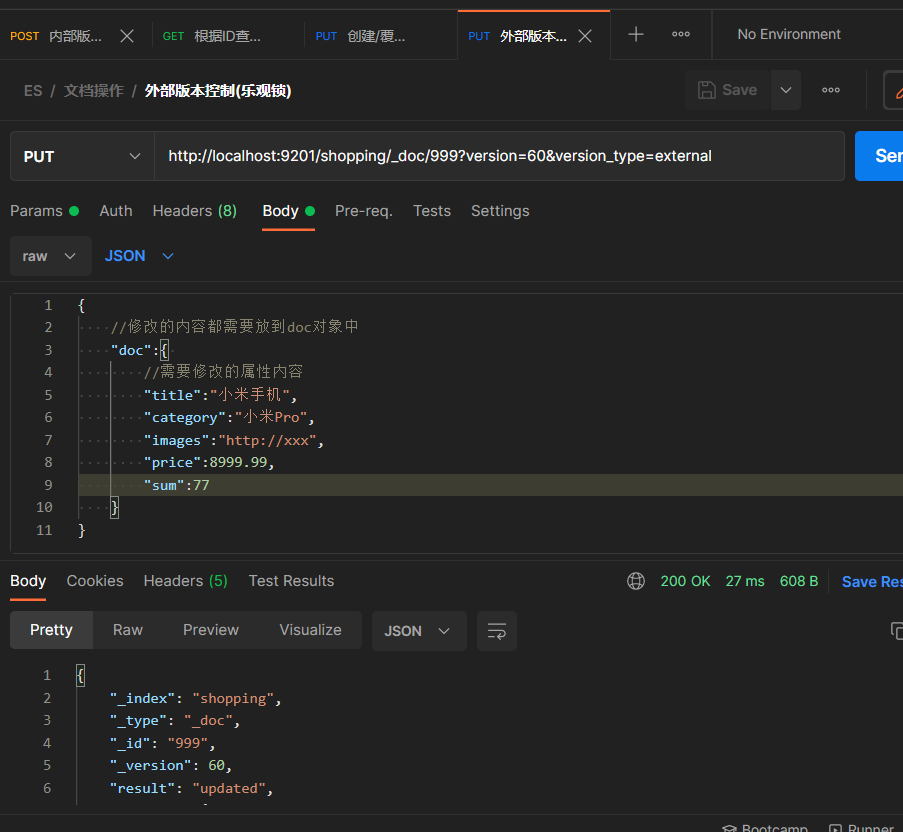This screenshot has width=903, height=832.
Task: Click the 608 B response size
Action: pos(799,581)
